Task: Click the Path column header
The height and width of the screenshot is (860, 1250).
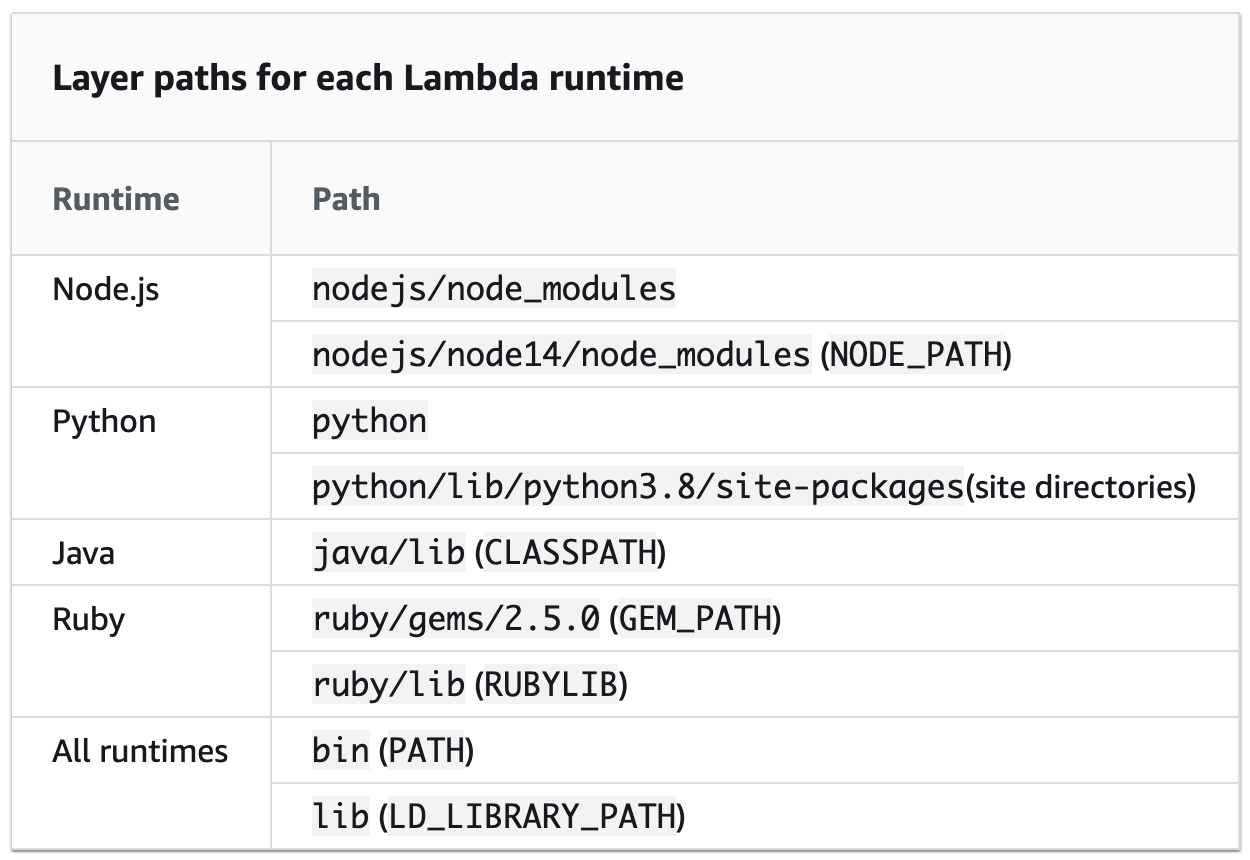Action: pos(346,198)
